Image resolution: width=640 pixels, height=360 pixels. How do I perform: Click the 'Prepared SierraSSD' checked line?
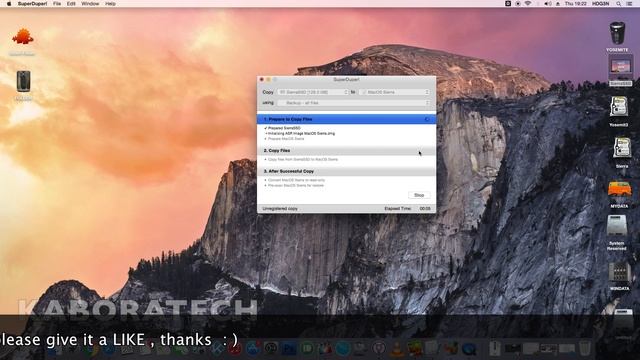click(x=283, y=128)
